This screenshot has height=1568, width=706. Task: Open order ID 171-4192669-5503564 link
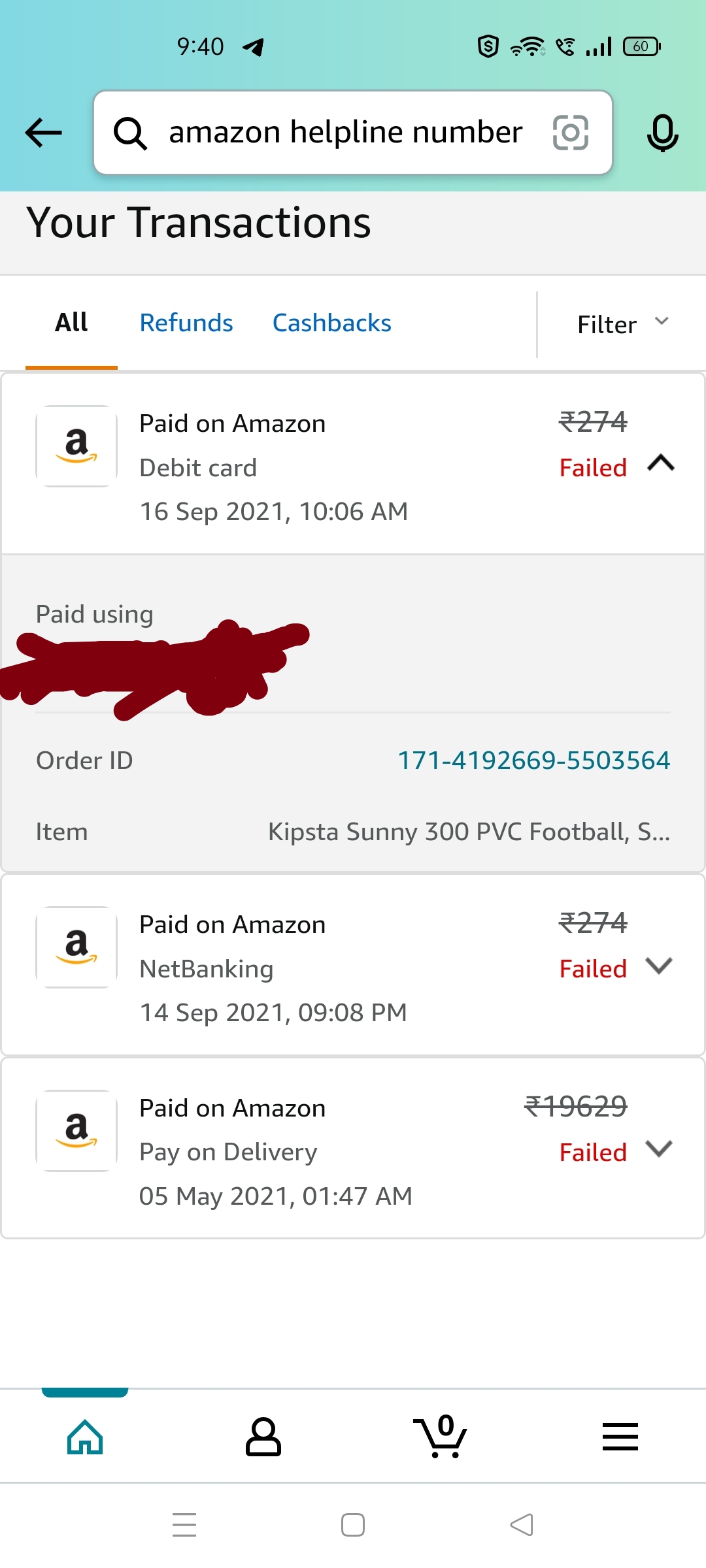[x=534, y=760]
